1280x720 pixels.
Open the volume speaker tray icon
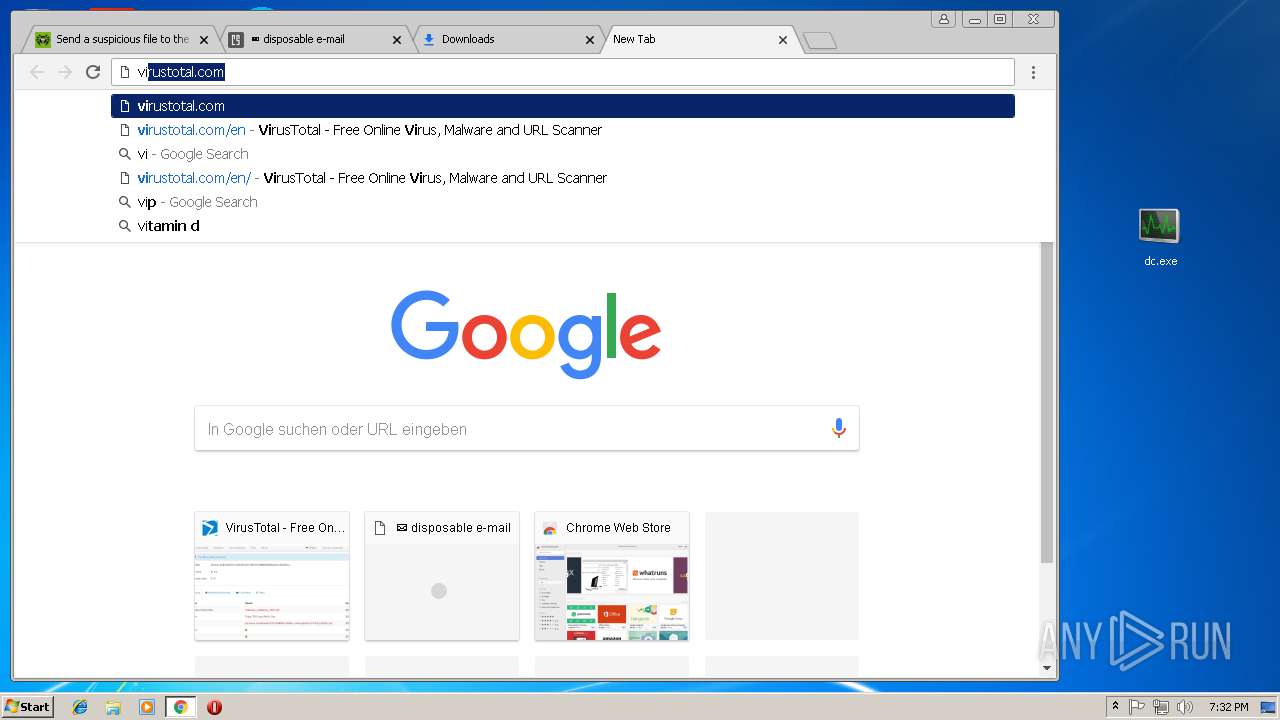(x=1185, y=707)
